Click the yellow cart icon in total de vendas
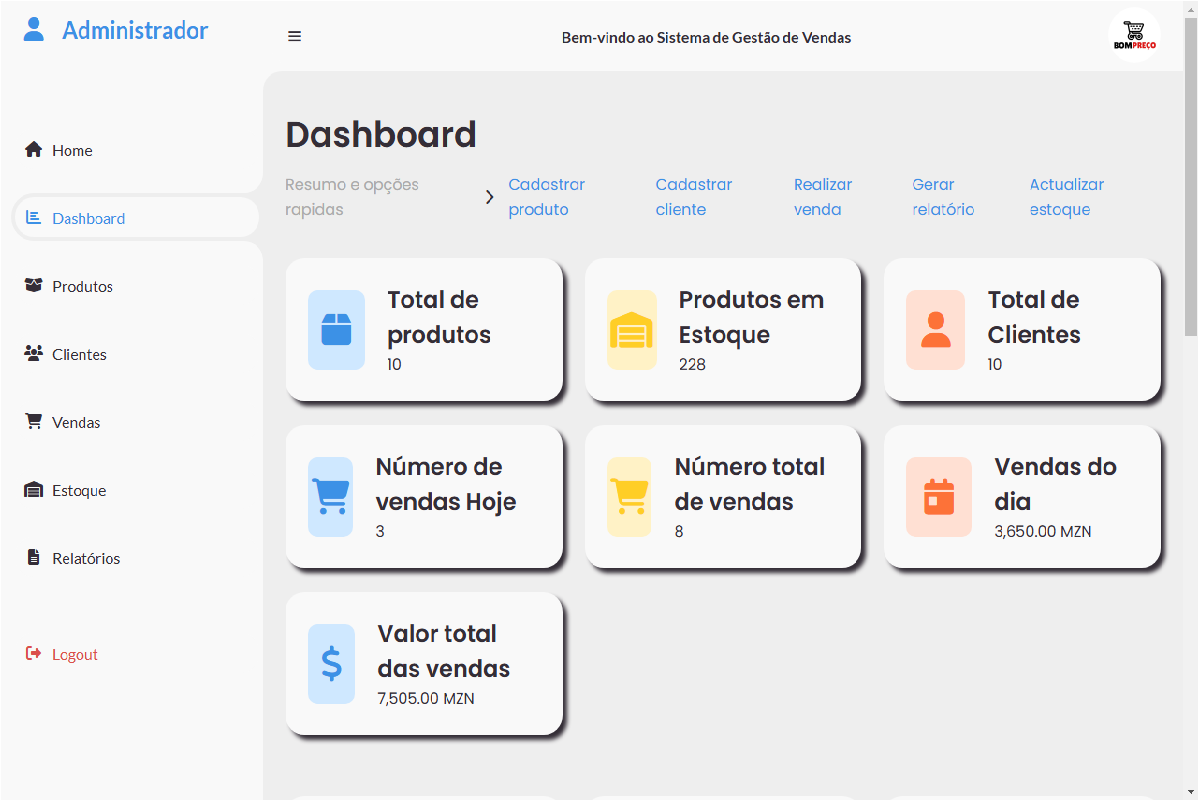Viewport: 1198px width, 800px height. (x=629, y=497)
